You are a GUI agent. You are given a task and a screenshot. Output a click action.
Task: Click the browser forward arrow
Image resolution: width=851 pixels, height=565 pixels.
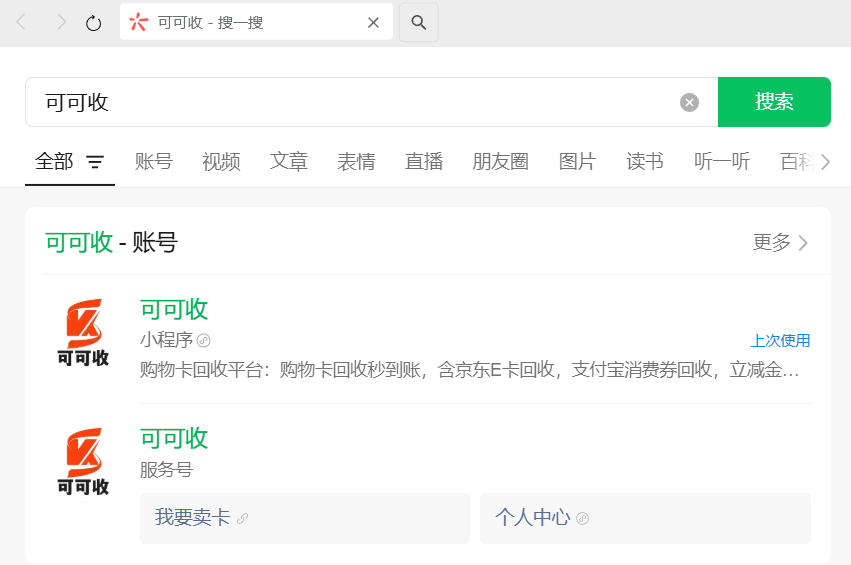pos(61,22)
